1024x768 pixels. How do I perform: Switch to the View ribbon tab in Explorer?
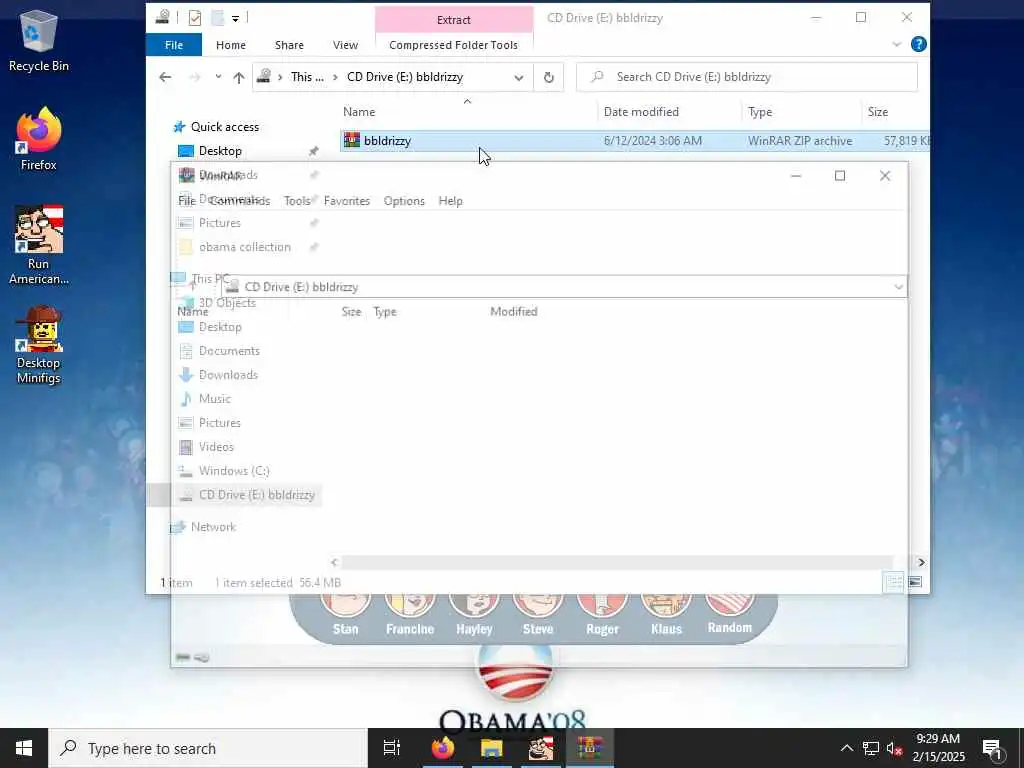tap(345, 44)
